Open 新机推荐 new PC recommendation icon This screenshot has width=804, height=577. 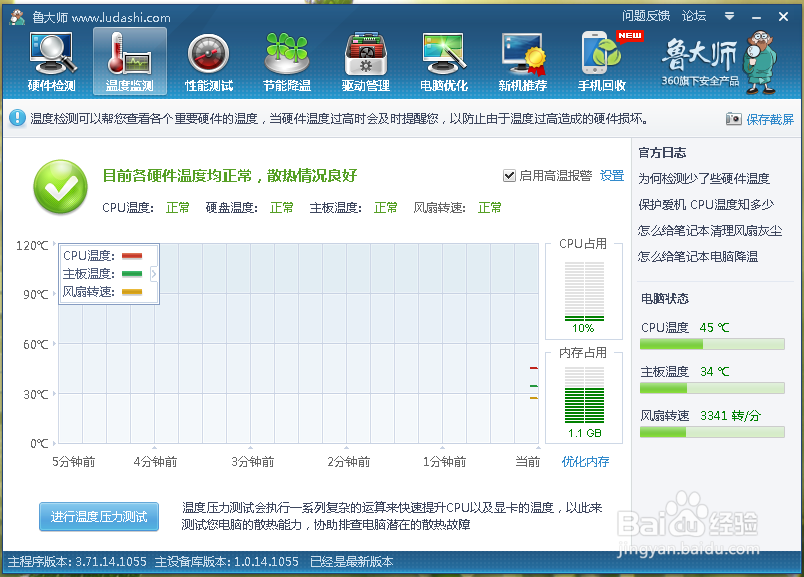coord(522,62)
